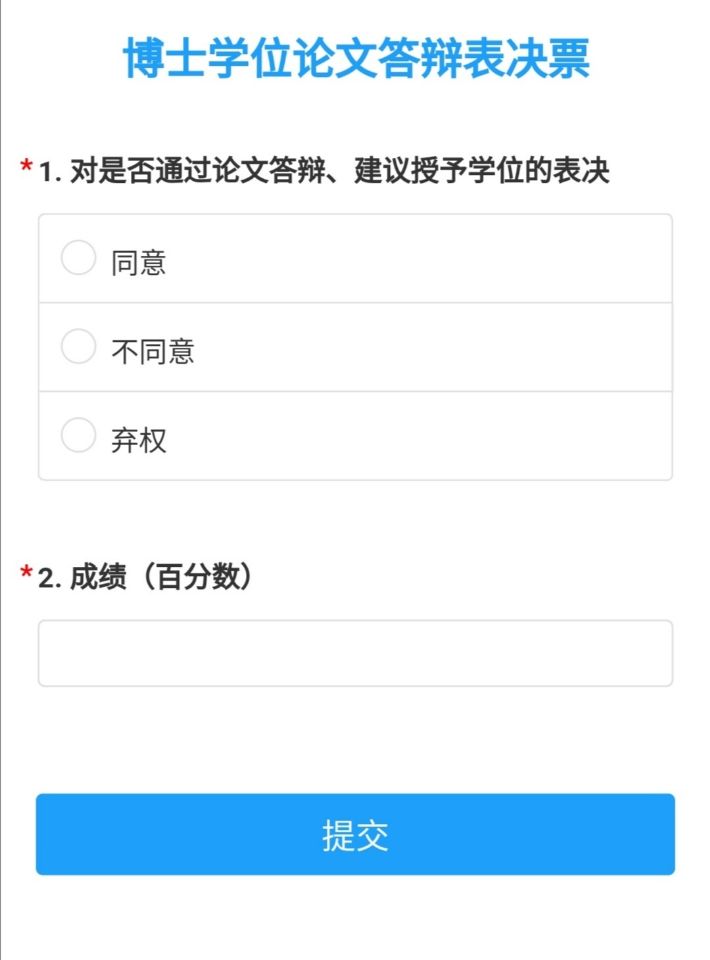Focus the 成绩 score input field

(x=355, y=653)
